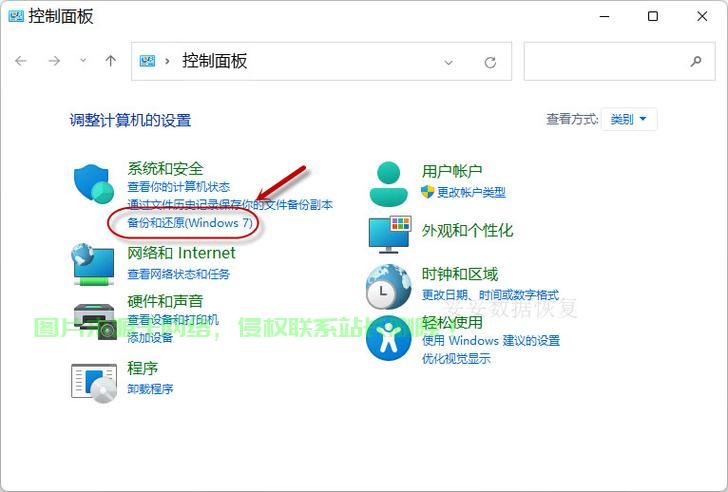Open the Appearance and Personalization monitor icon

click(x=389, y=232)
